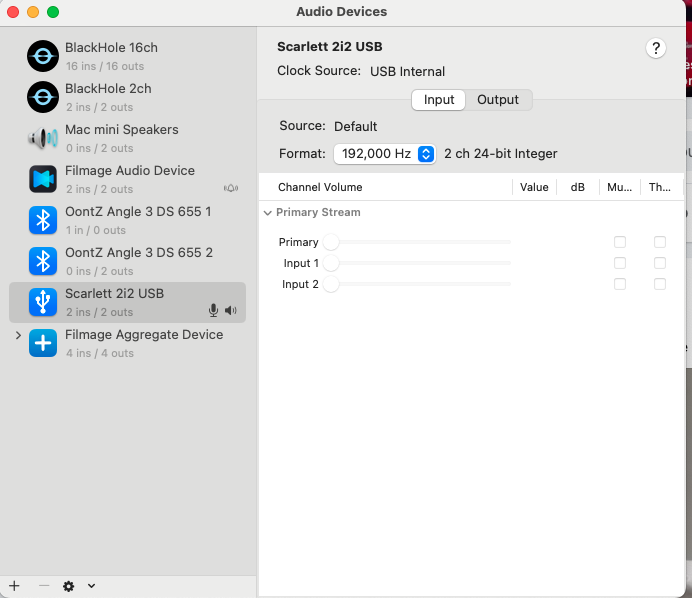Toggle Thru checkbox for Primary channel
Image resolution: width=692 pixels, height=598 pixels.
click(x=660, y=242)
